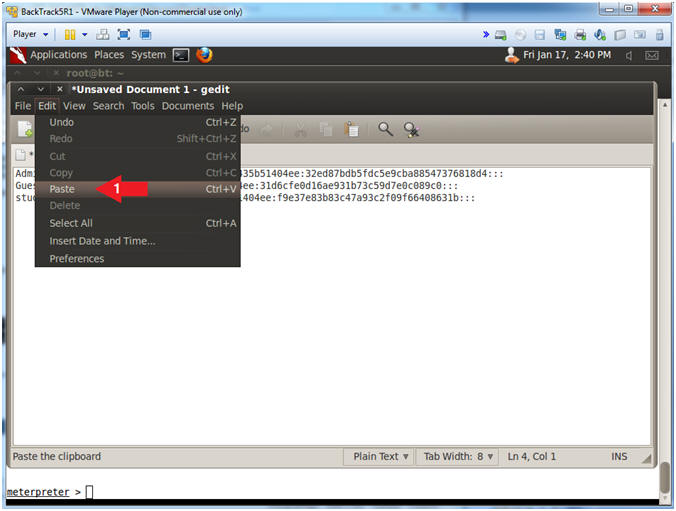Launch the Terminal from the top panel
The width and height of the screenshot is (676, 511).
click(181, 55)
